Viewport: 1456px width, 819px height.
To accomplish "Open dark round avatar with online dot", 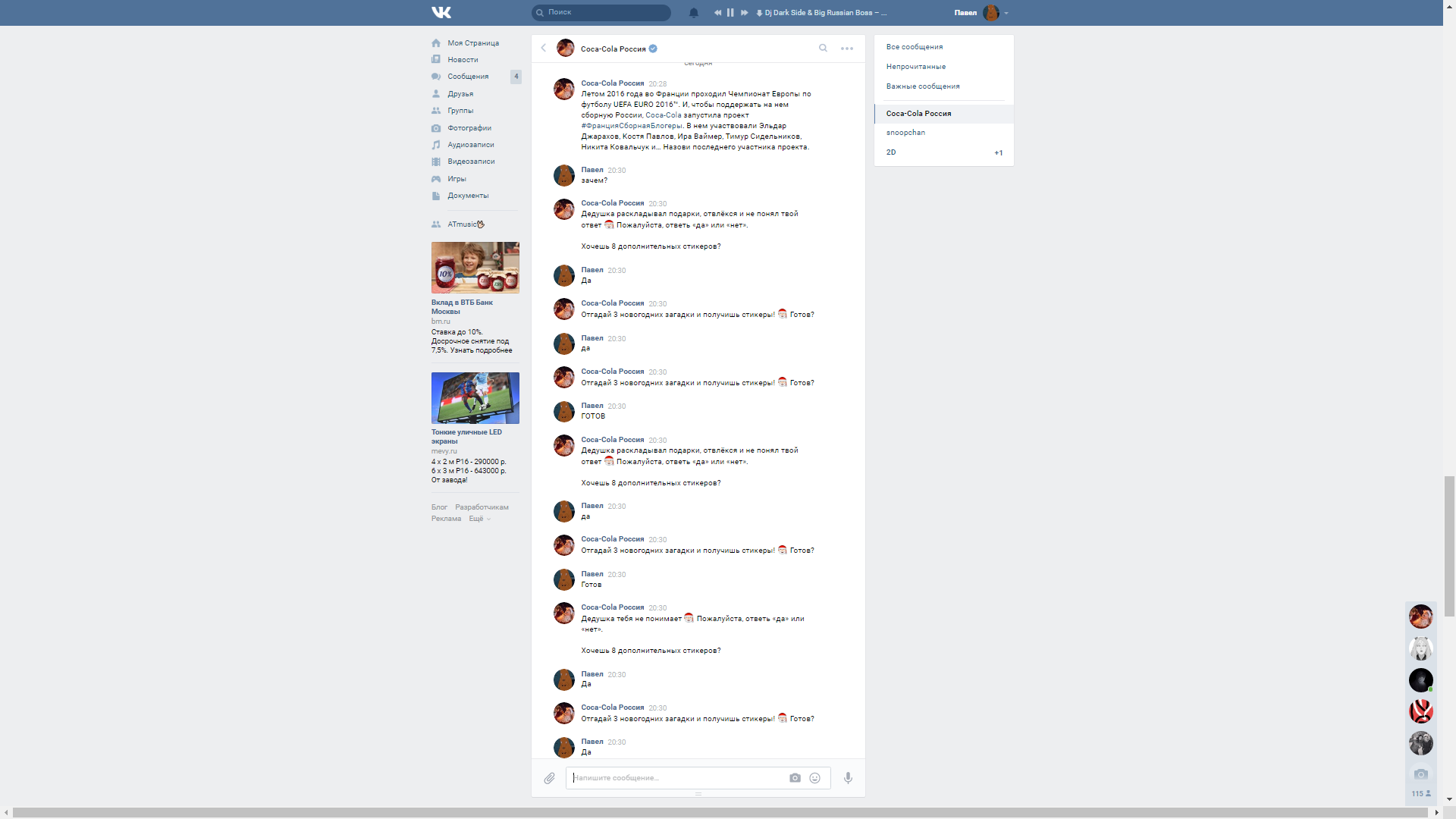I will 1420,680.
